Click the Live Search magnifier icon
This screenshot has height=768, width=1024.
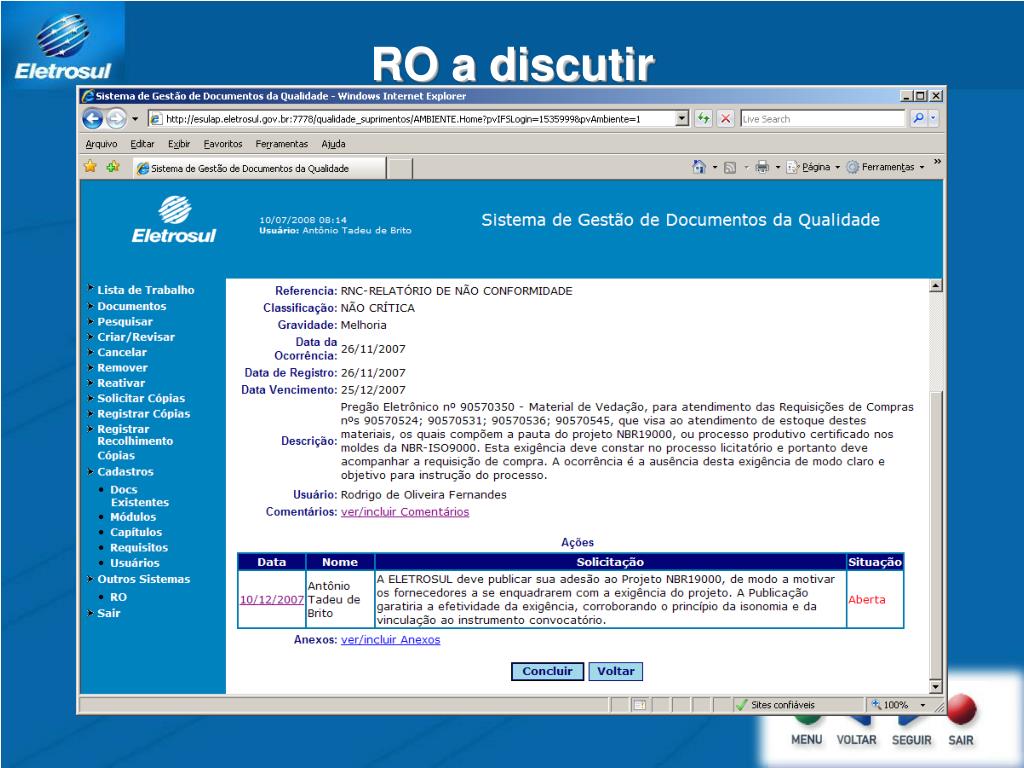pos(918,118)
